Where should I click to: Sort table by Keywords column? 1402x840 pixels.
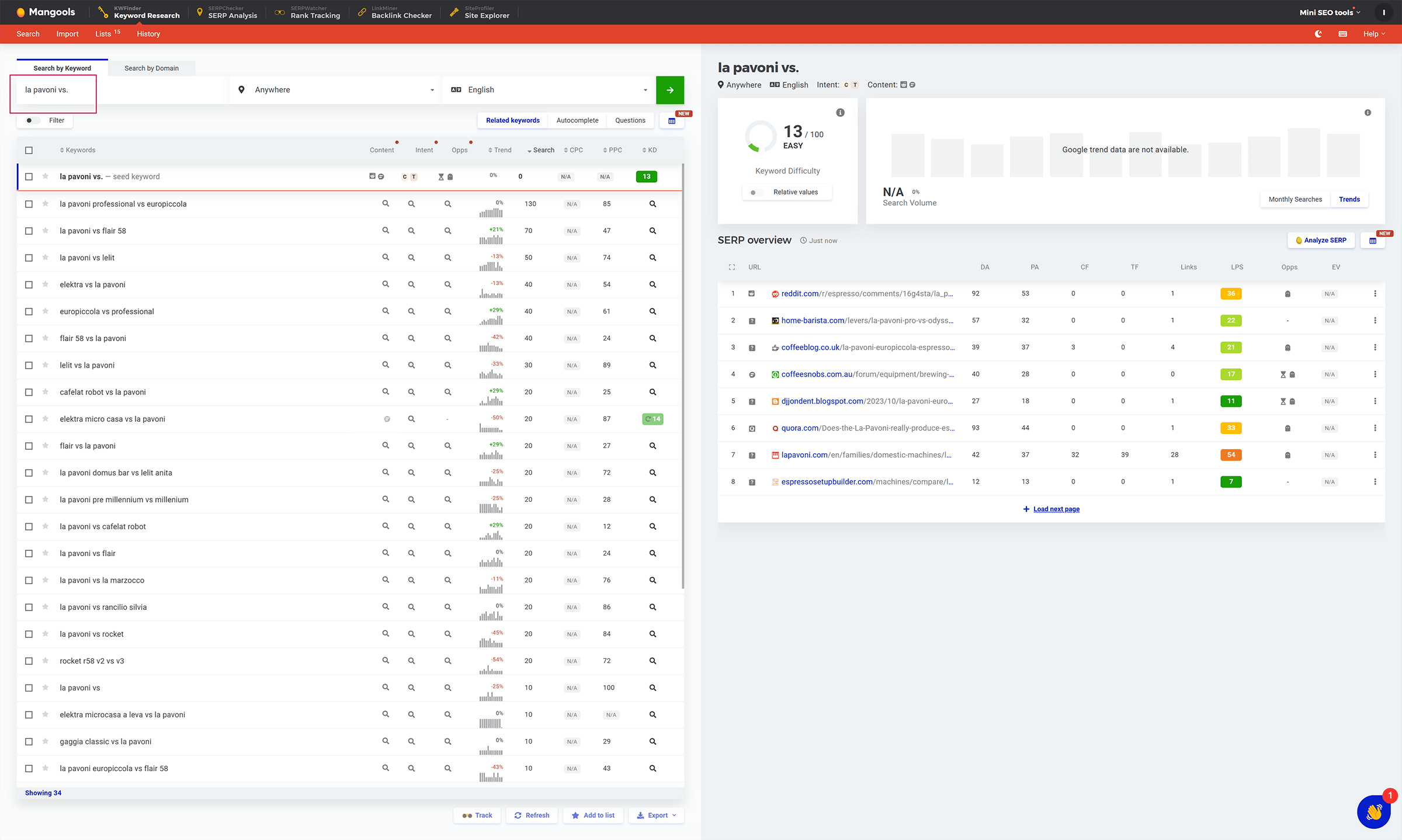[78, 150]
